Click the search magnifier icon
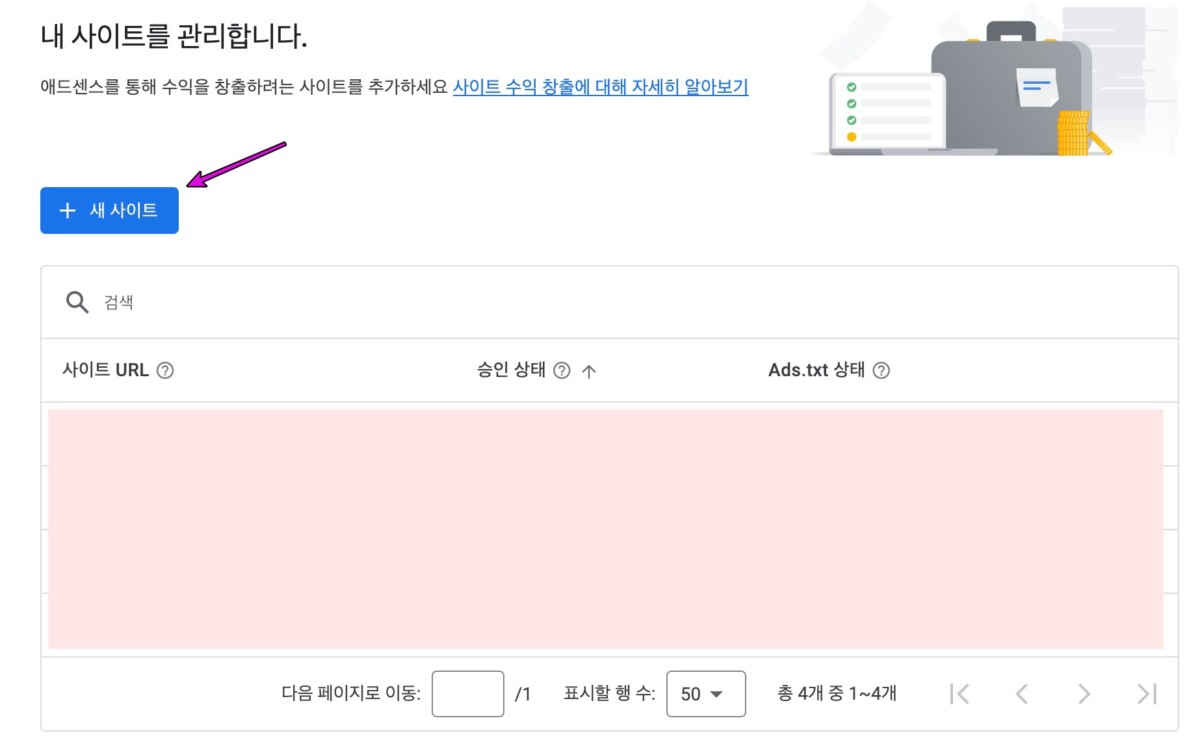Viewport: 1200px width, 755px height. point(77,302)
